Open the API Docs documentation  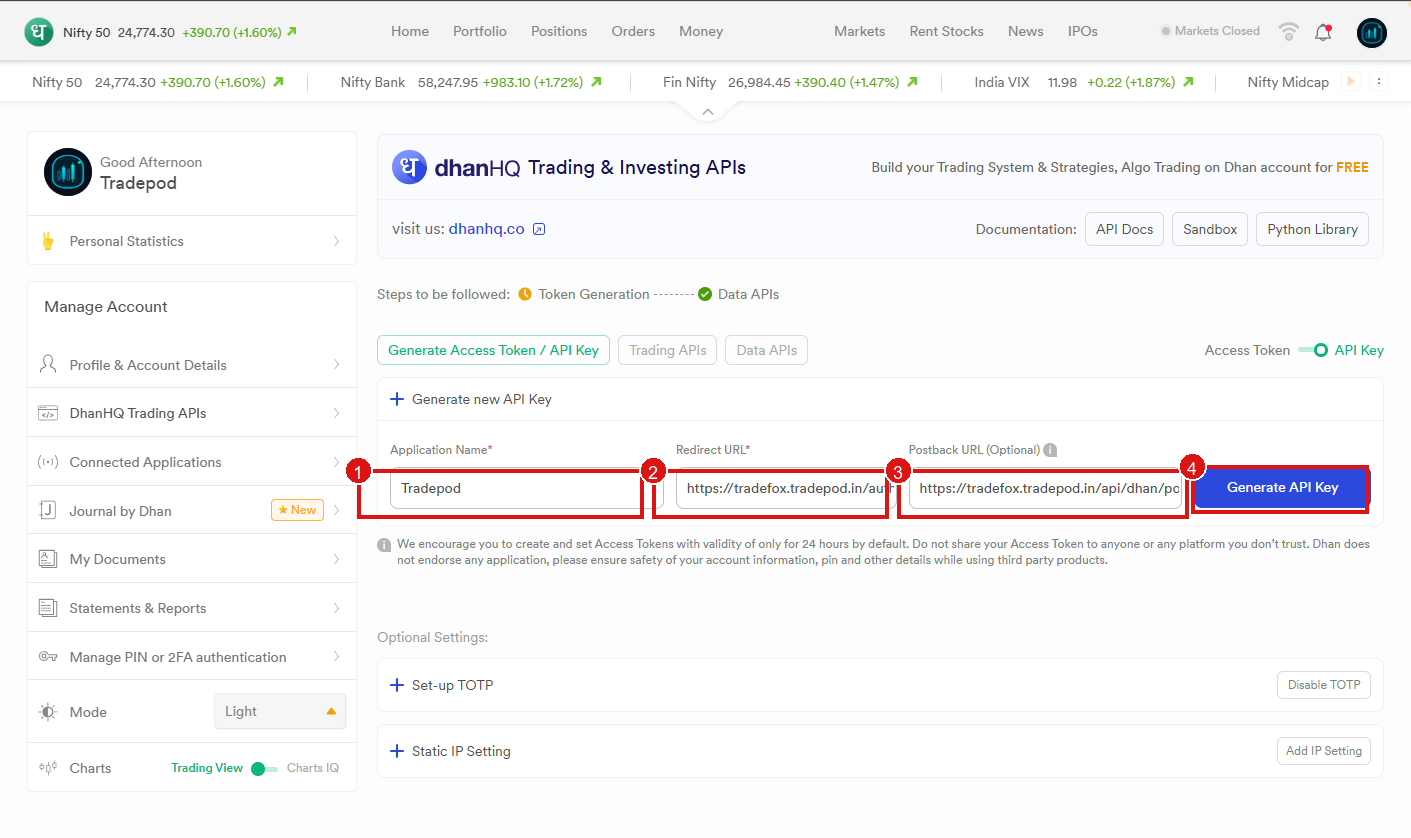[x=1125, y=229]
